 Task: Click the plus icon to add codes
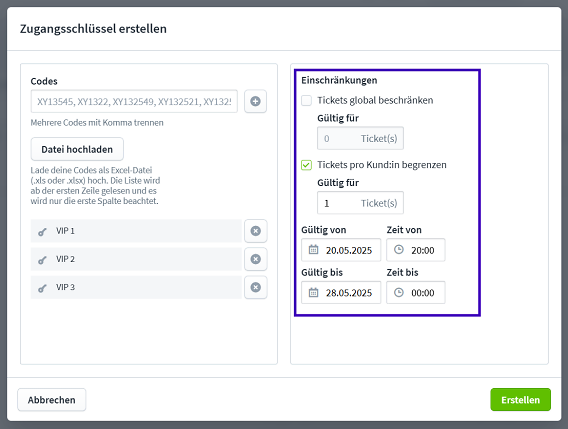pos(255,101)
